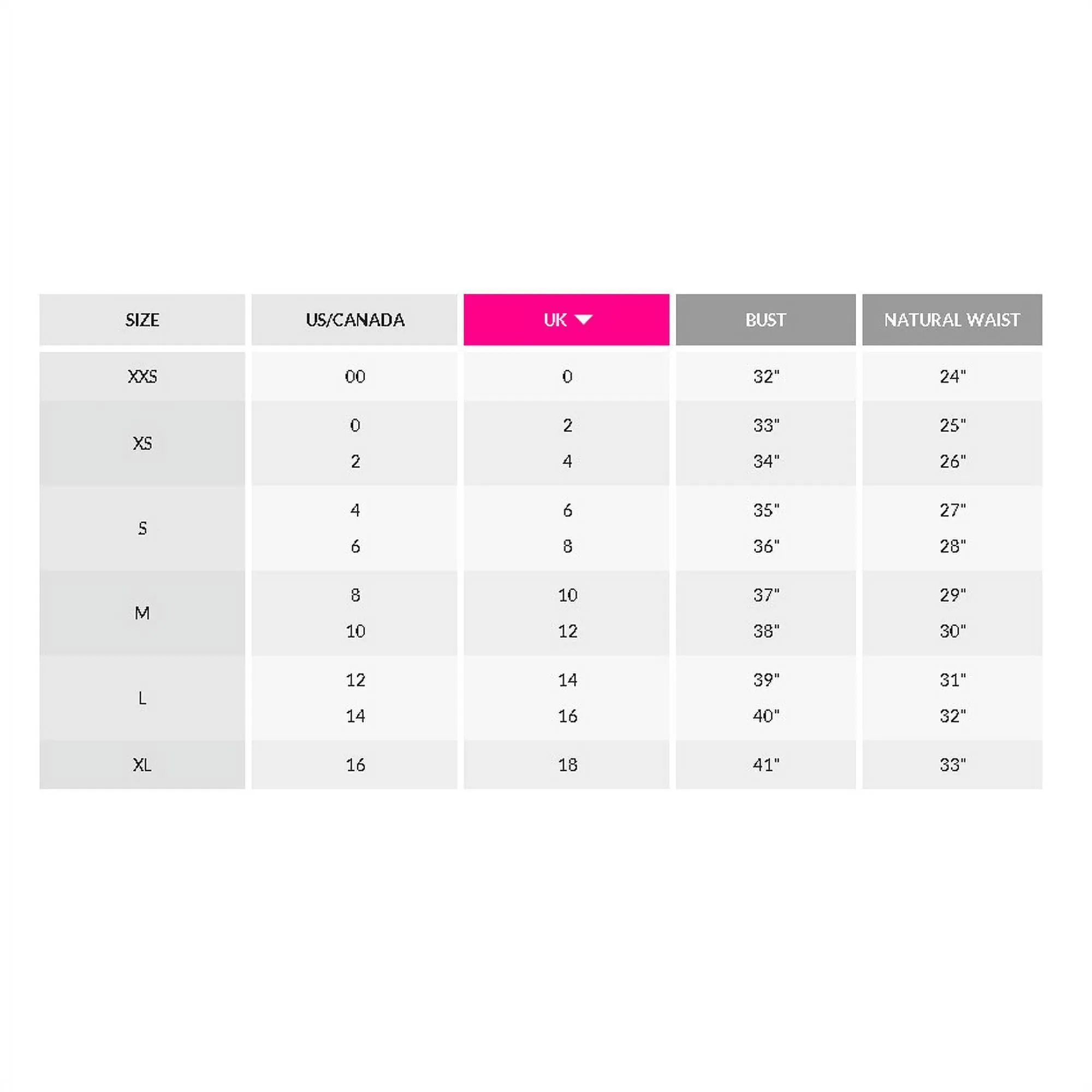Screen dimensions: 1092x1092
Task: Click the NATURAL WAIST column header
Action: 952,320
